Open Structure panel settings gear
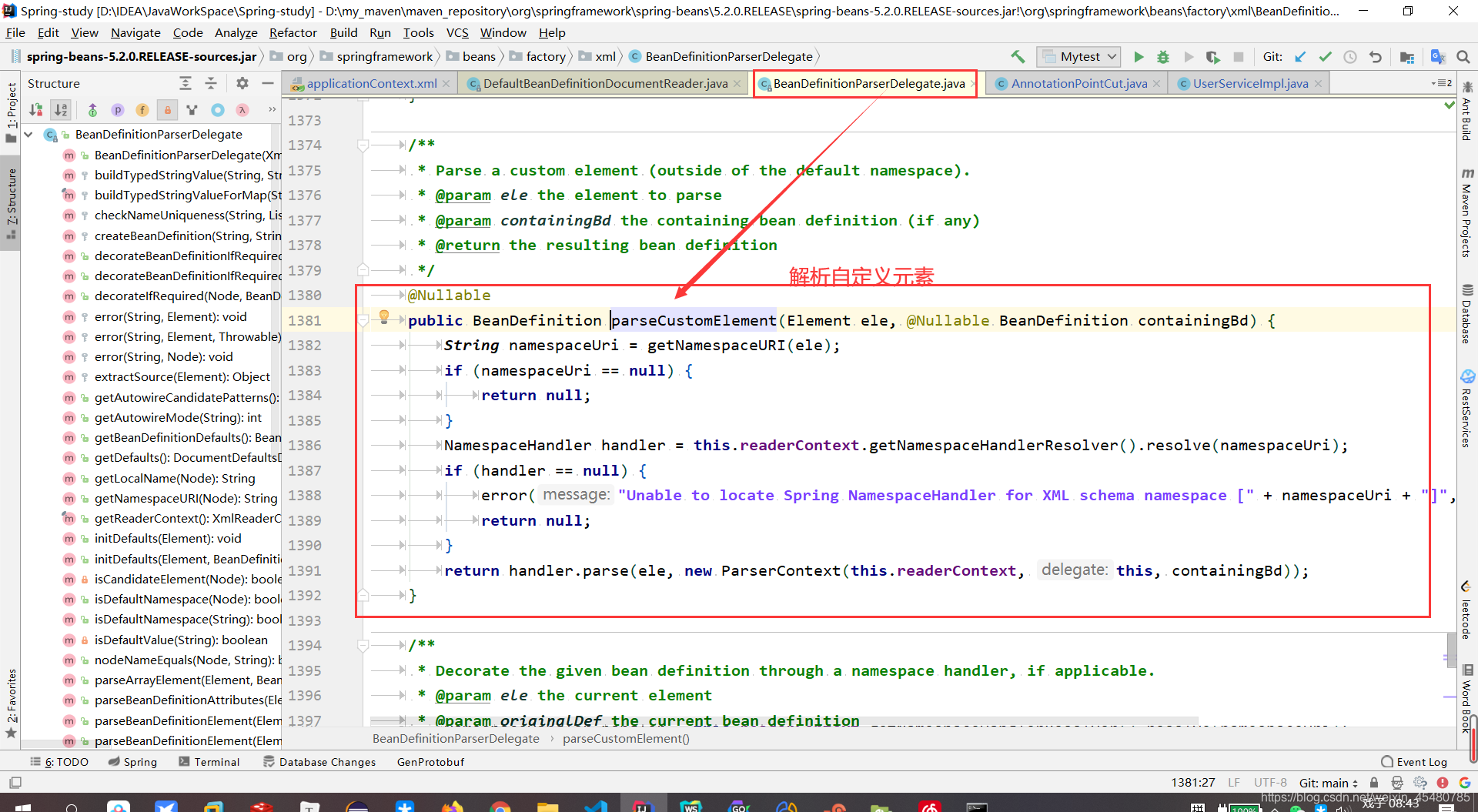Image resolution: width=1478 pixels, height=812 pixels. pyautogui.click(x=242, y=83)
